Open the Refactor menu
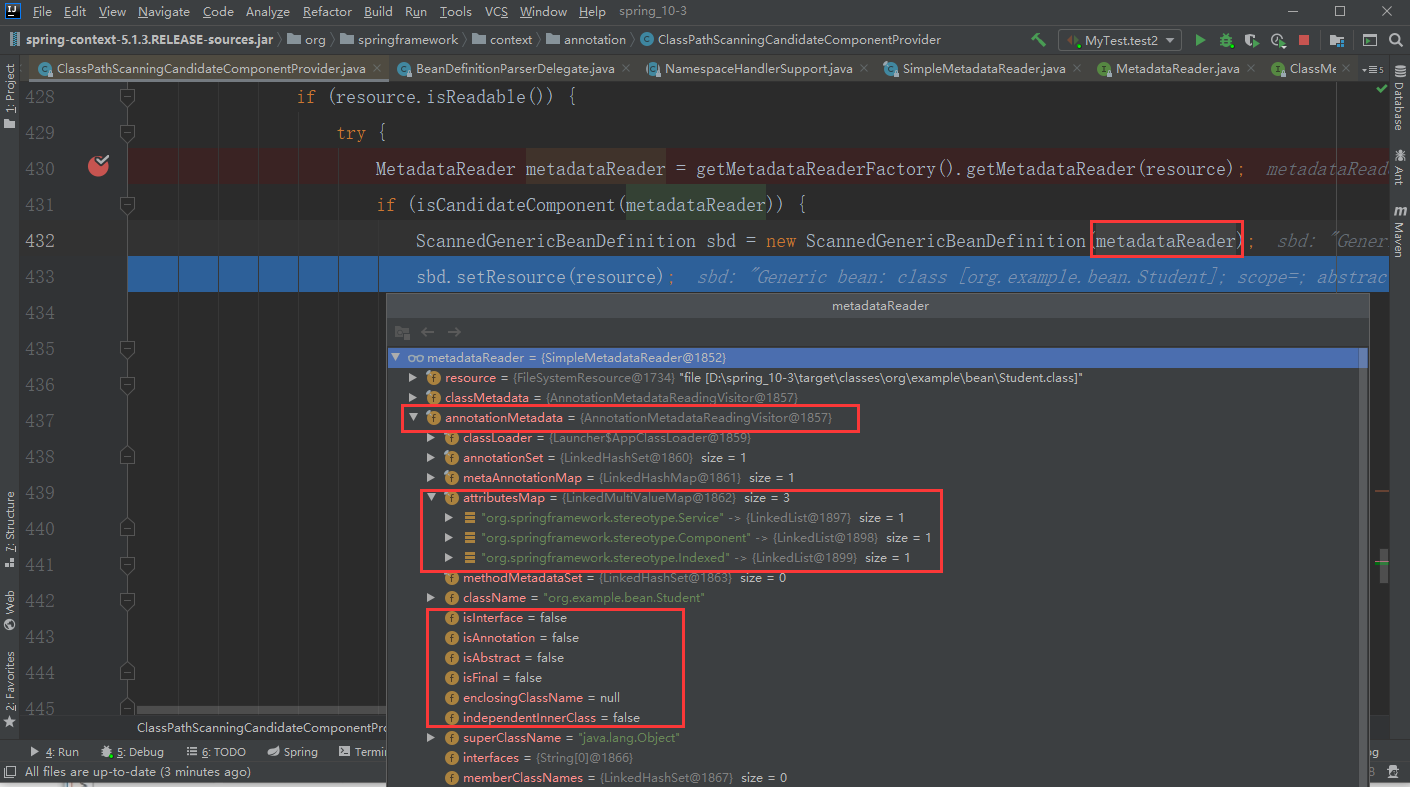The height and width of the screenshot is (787, 1410). point(327,12)
